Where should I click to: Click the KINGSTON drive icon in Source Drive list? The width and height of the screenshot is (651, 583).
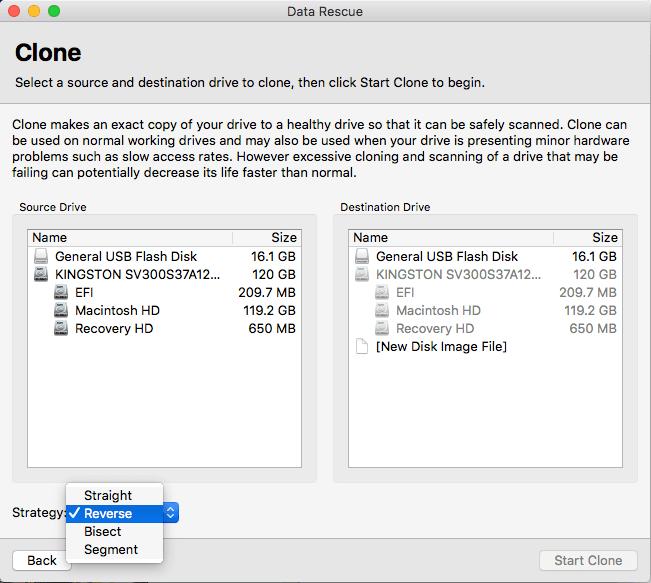pos(41,274)
